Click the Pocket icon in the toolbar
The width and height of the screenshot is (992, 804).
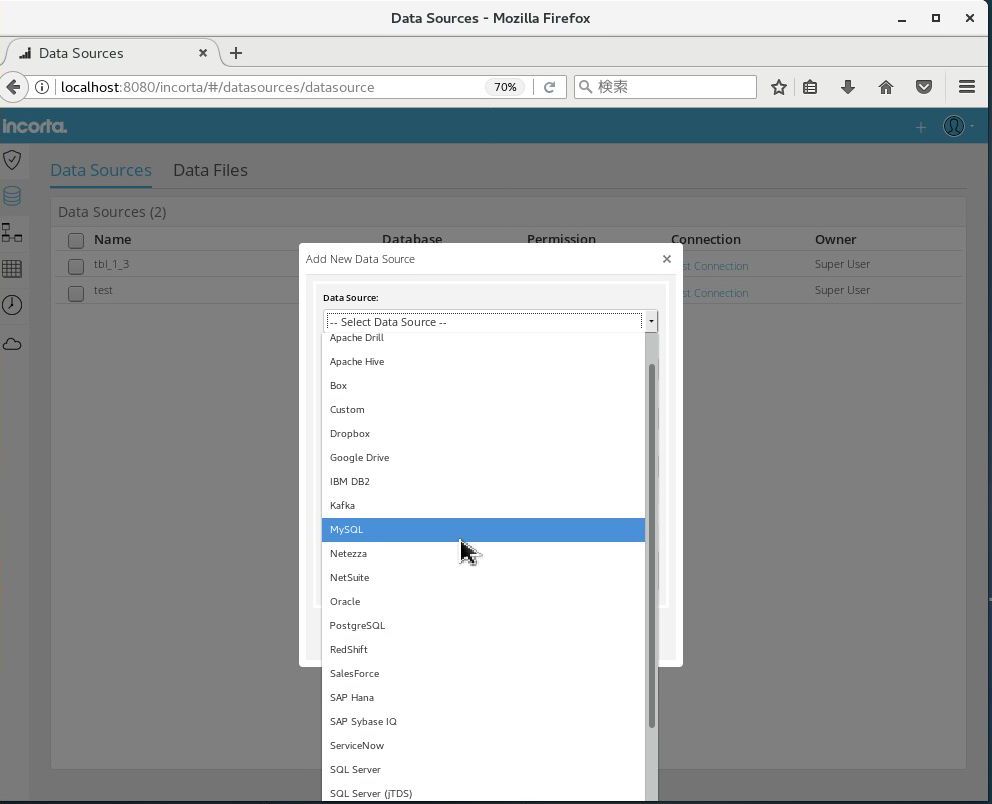[x=924, y=87]
